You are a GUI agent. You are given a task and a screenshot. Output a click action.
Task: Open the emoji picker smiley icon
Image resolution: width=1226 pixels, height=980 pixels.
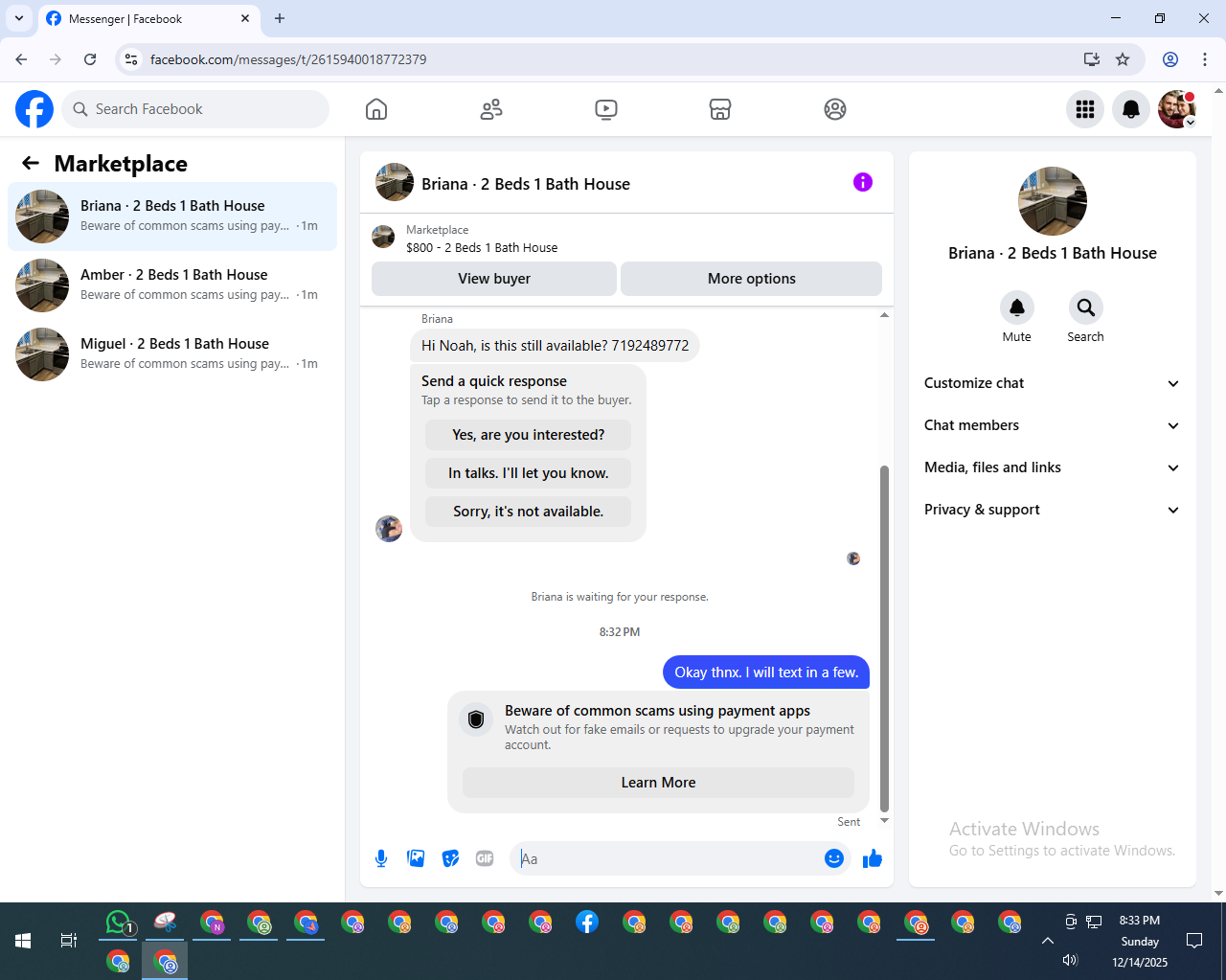834,858
